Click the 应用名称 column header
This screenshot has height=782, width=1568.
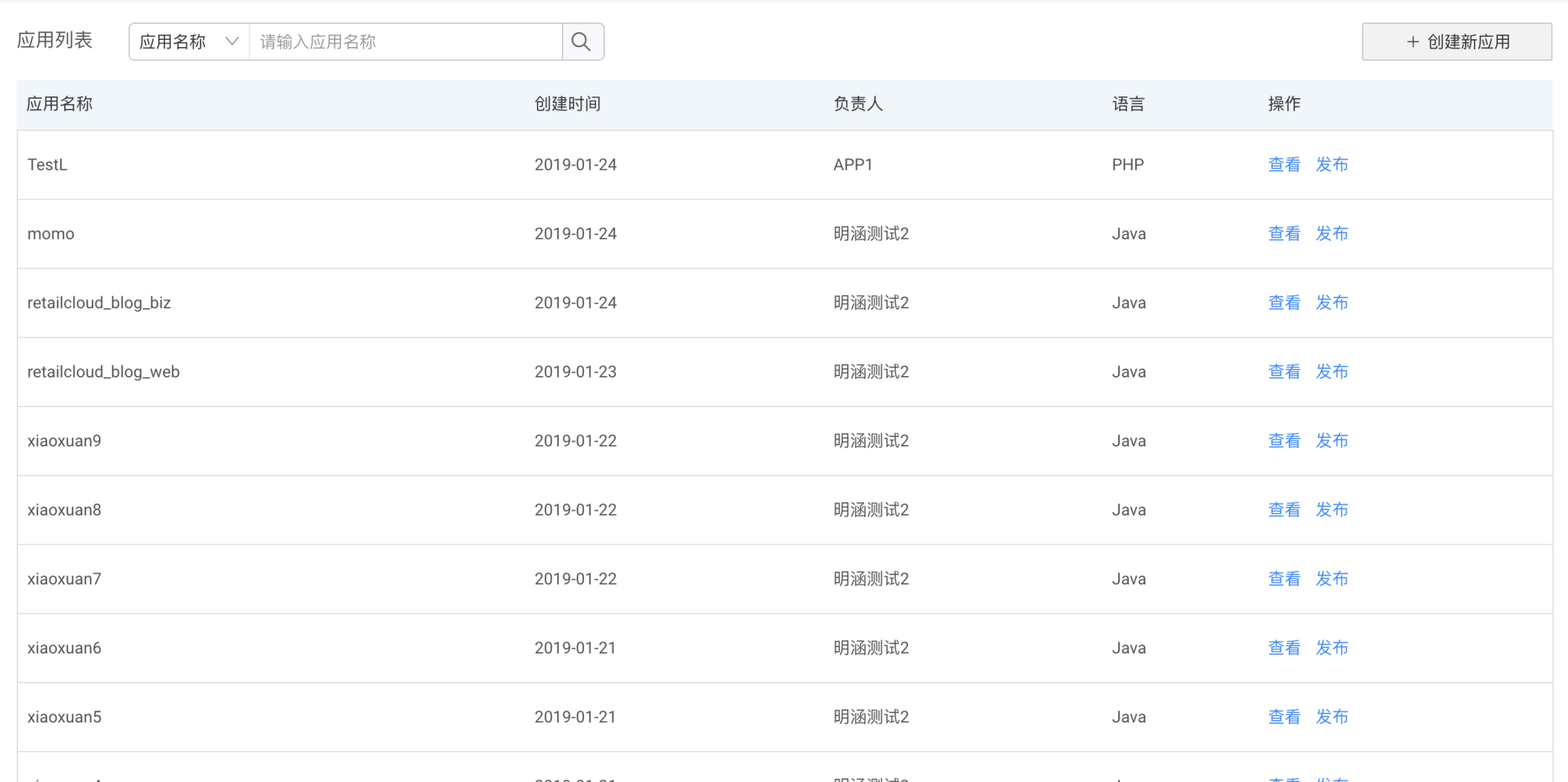point(60,103)
